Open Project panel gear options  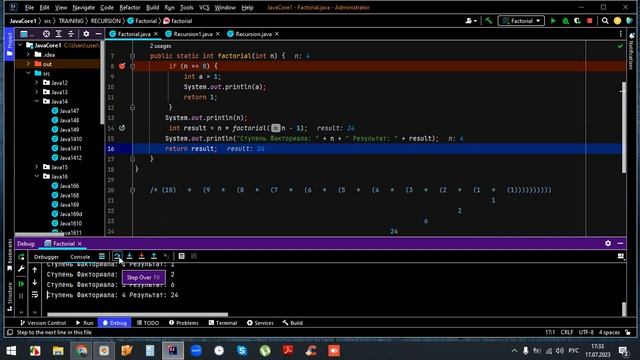pos(86,34)
